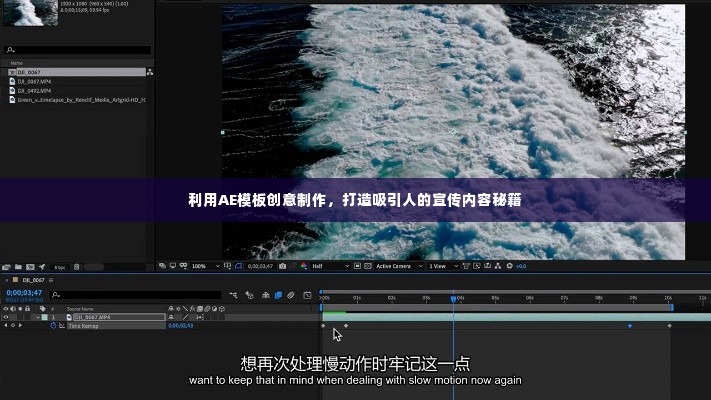
Task: Click the Name column header in Project panel
Action: 16,63
